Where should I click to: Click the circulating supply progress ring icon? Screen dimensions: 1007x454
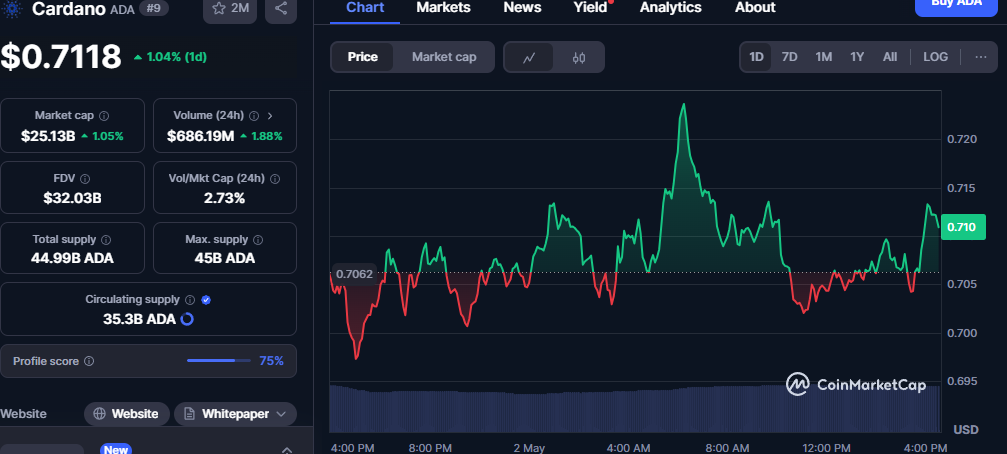(187, 319)
